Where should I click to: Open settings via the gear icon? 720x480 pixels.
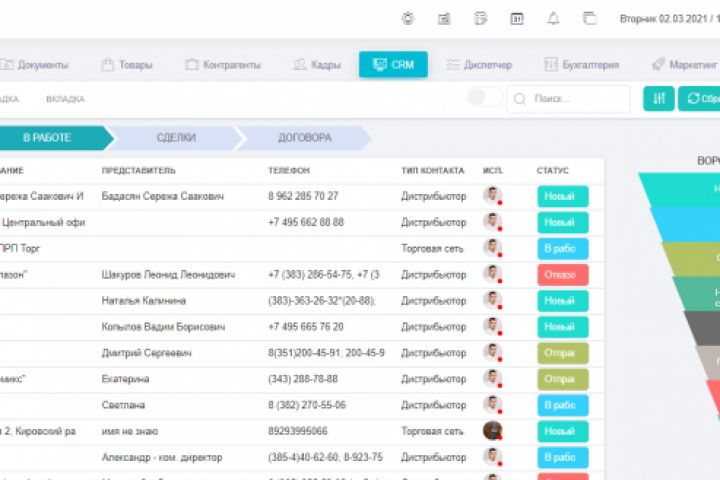coord(408,18)
